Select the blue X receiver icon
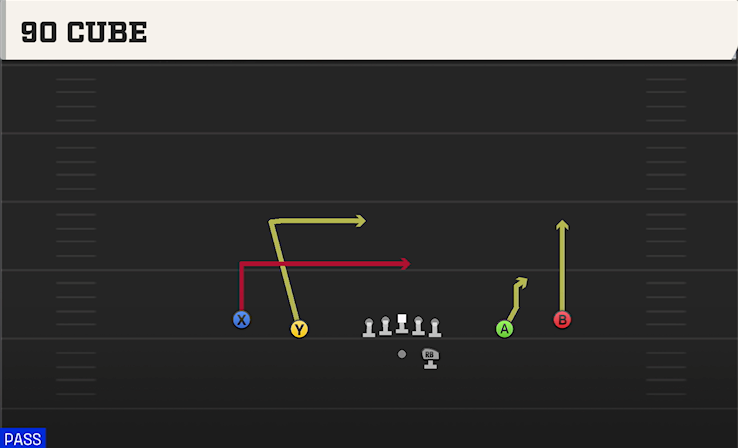The image size is (738, 448). point(241,320)
